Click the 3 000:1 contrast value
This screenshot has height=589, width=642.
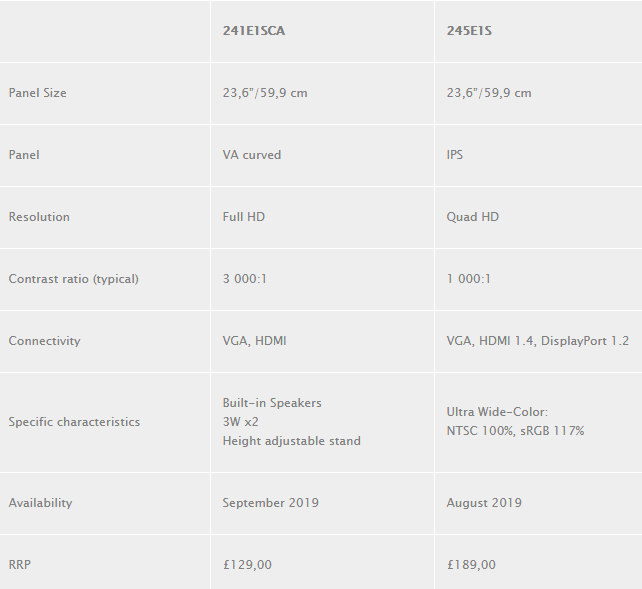point(245,279)
